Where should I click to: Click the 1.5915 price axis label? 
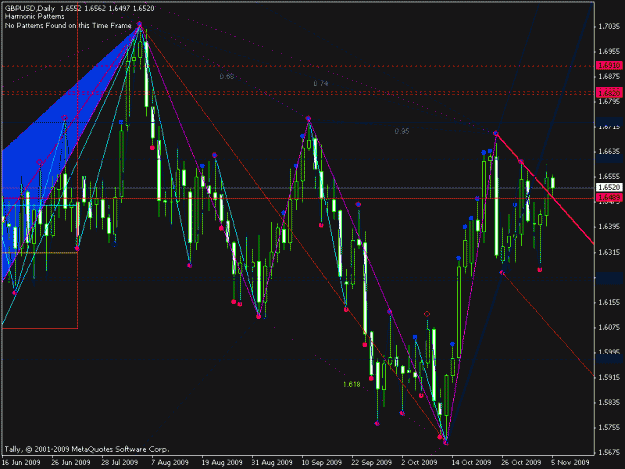[x=609, y=377]
